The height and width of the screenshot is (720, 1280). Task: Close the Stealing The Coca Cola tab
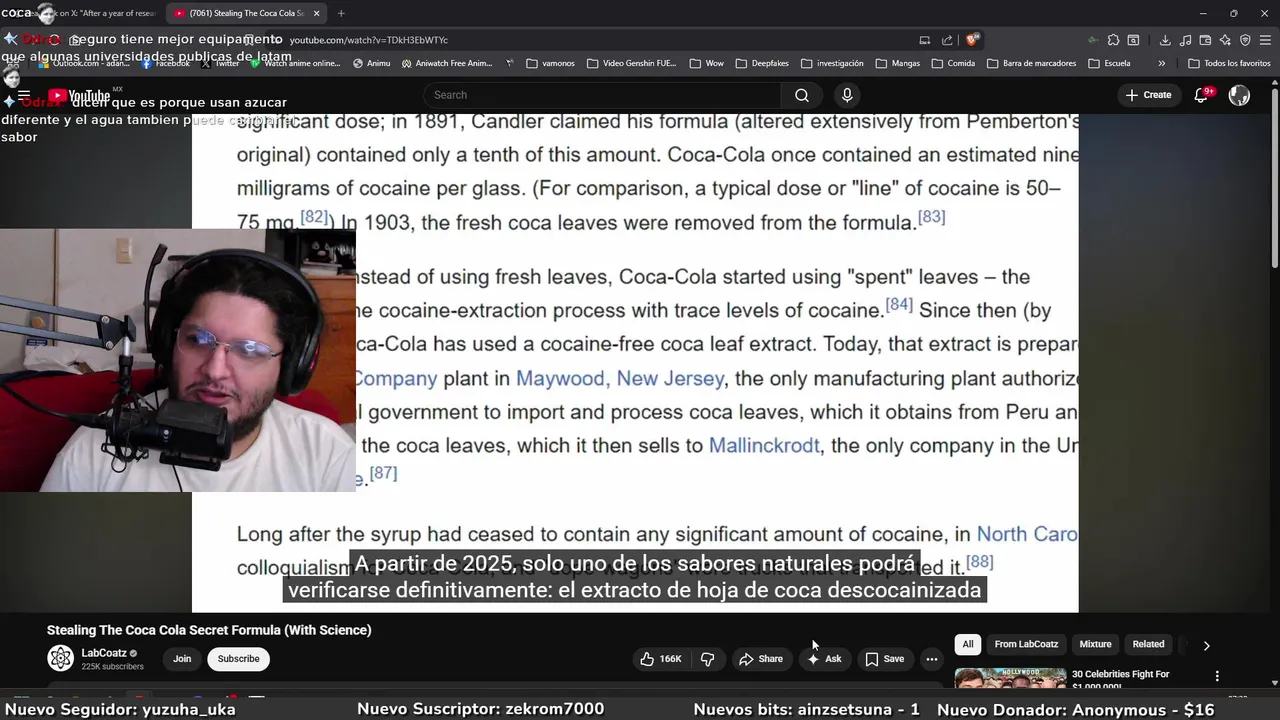[x=317, y=13]
